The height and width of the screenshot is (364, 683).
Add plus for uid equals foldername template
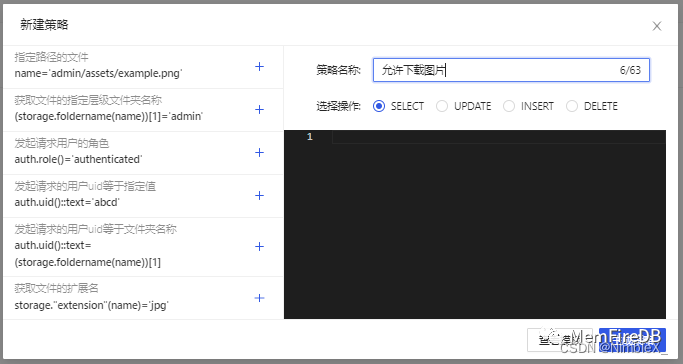tap(259, 246)
